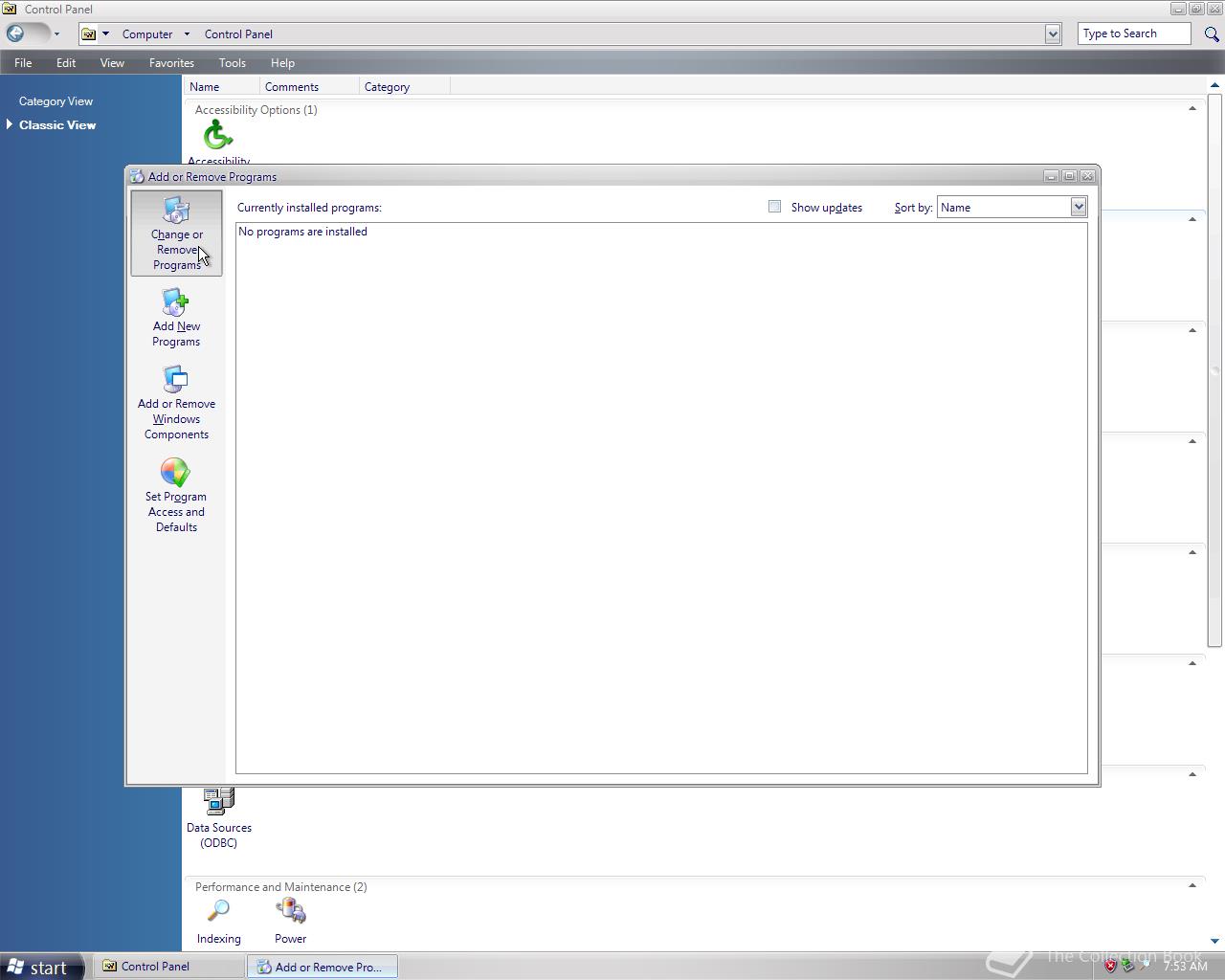This screenshot has height=980, width=1225.
Task: Close the Add or Remove Programs window
Action: click(1087, 176)
